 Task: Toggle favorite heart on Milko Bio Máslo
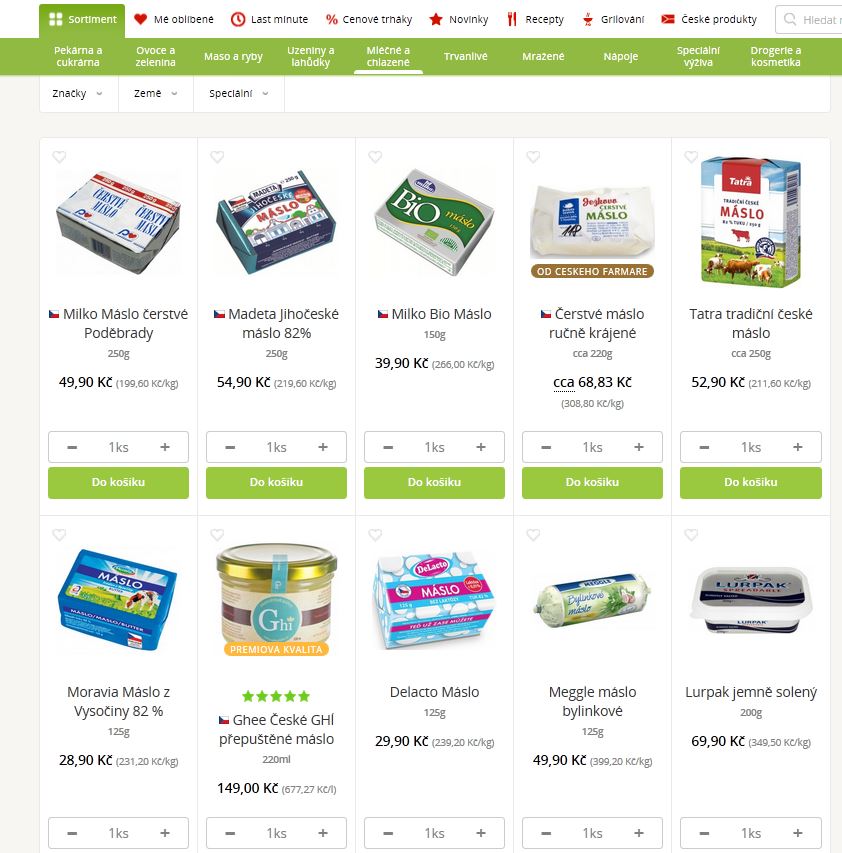click(375, 157)
